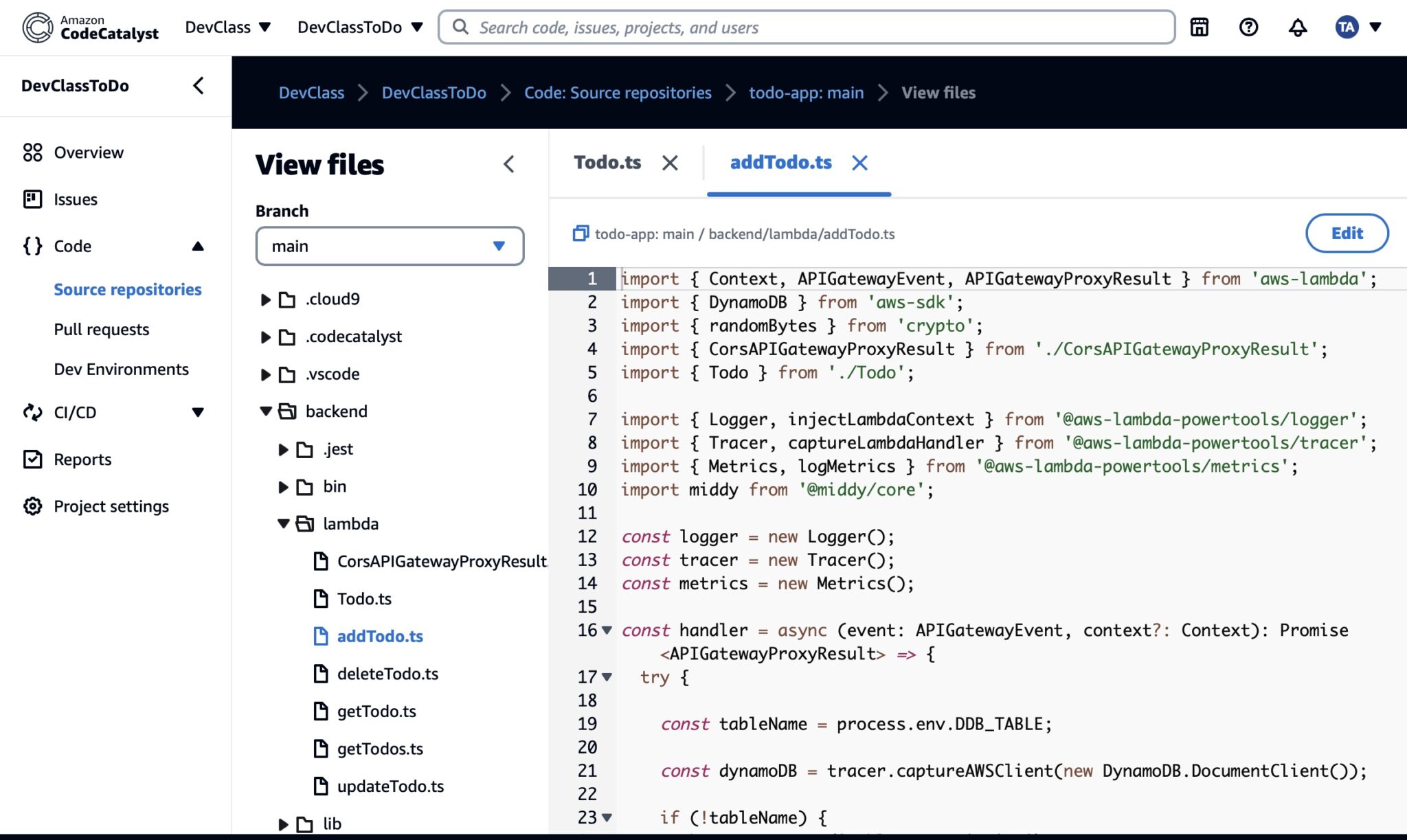Click the help question mark icon
This screenshot has height=840, width=1407.
(x=1248, y=27)
